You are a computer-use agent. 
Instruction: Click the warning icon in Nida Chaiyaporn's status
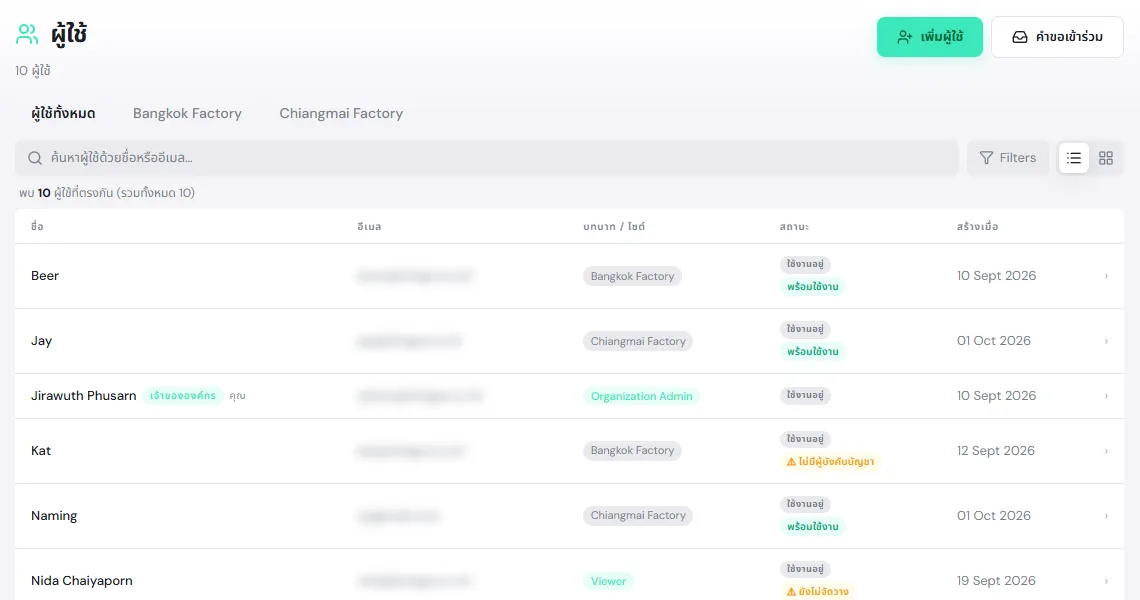coord(791,592)
